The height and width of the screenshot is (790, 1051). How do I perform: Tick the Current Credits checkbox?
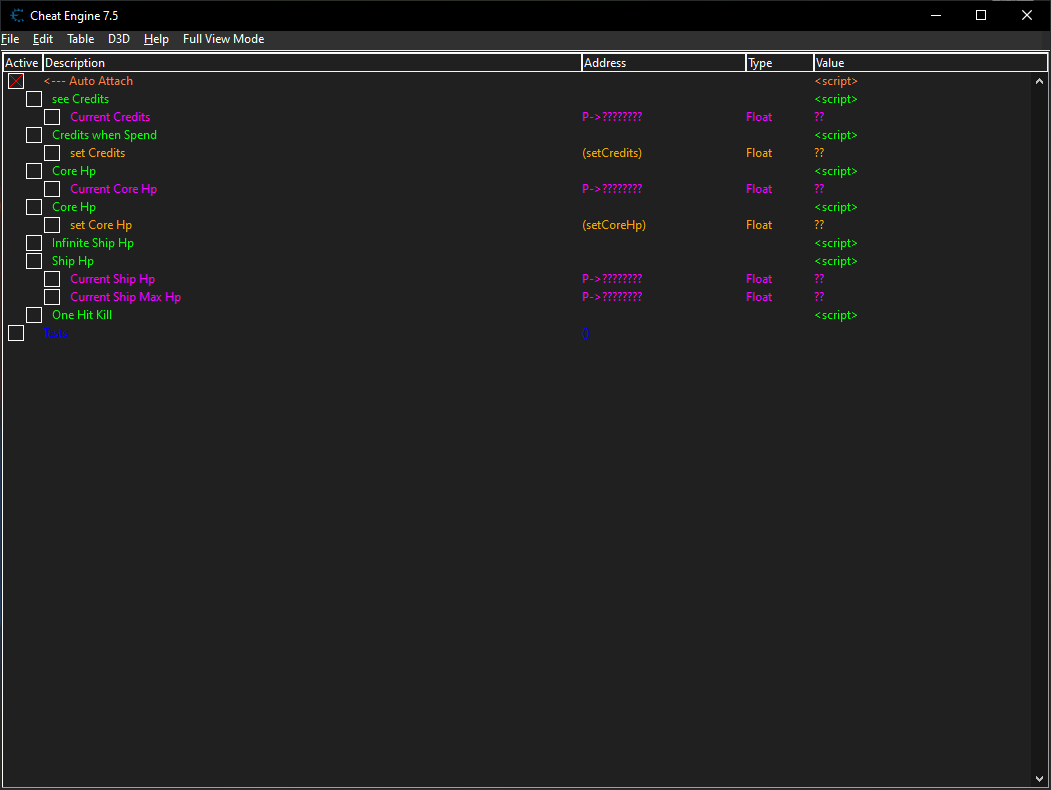pyautogui.click(x=52, y=117)
